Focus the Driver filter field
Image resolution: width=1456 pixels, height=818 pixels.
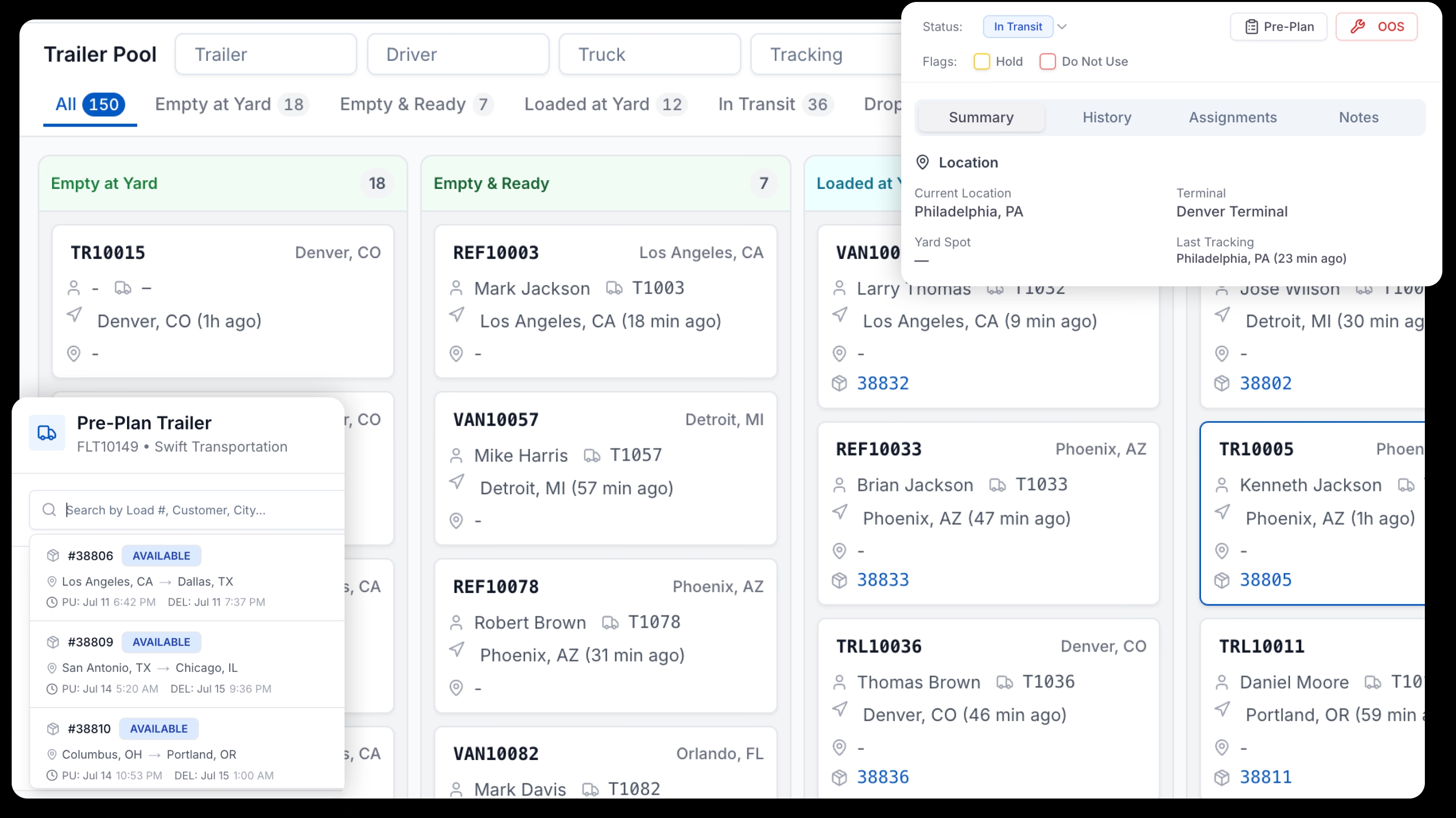(458, 55)
